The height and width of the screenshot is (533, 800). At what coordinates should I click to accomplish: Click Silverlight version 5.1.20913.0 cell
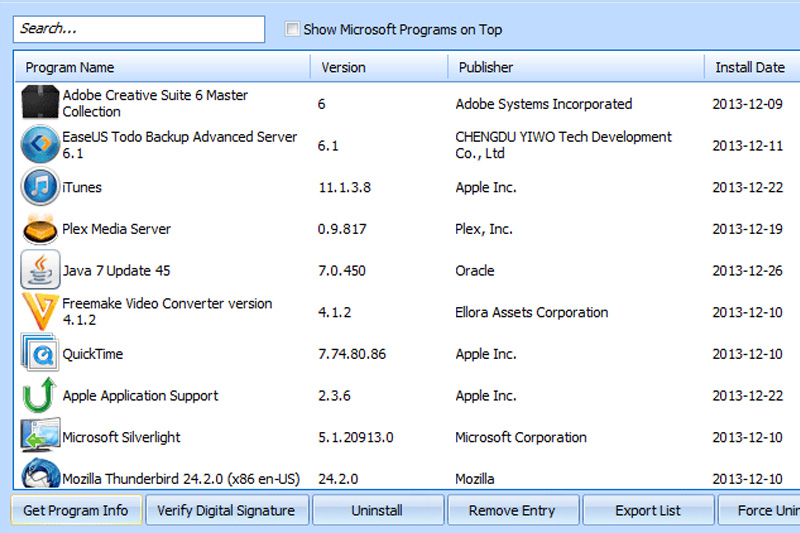coord(356,437)
